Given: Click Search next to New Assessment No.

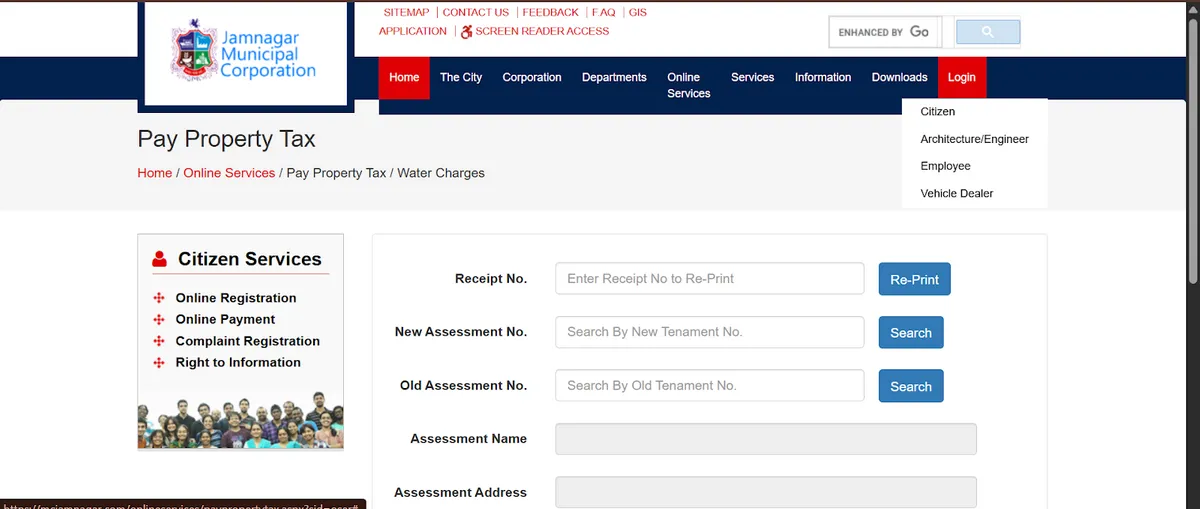Looking at the screenshot, I should [x=910, y=333].
